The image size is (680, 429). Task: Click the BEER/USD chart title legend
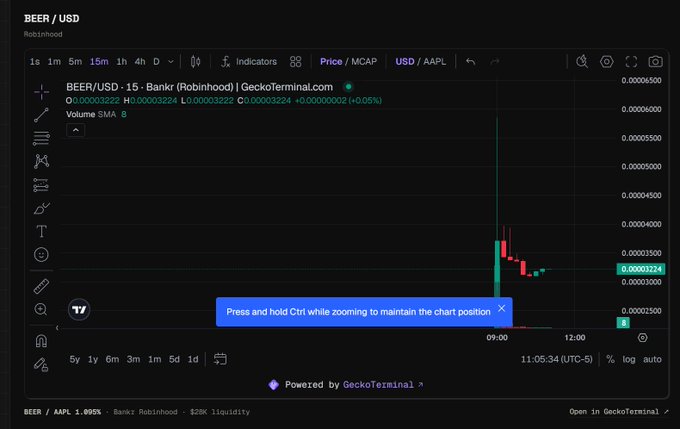pyautogui.click(x=199, y=87)
